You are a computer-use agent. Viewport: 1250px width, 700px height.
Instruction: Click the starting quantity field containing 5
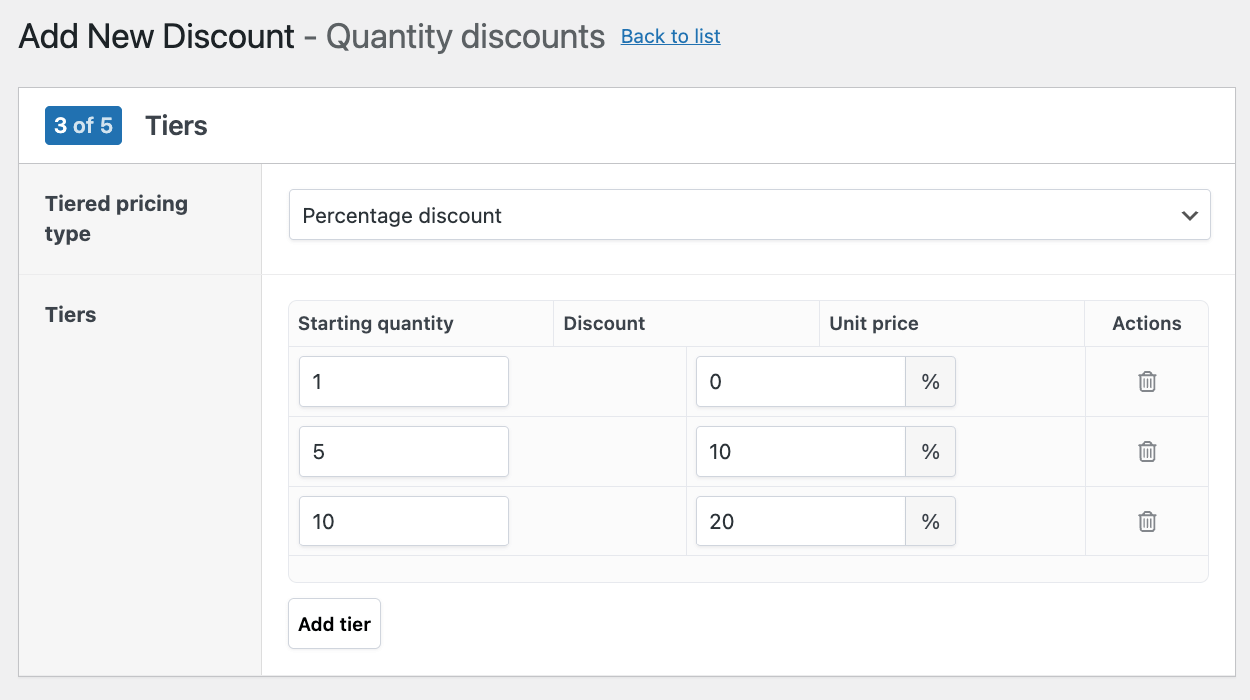pos(403,452)
